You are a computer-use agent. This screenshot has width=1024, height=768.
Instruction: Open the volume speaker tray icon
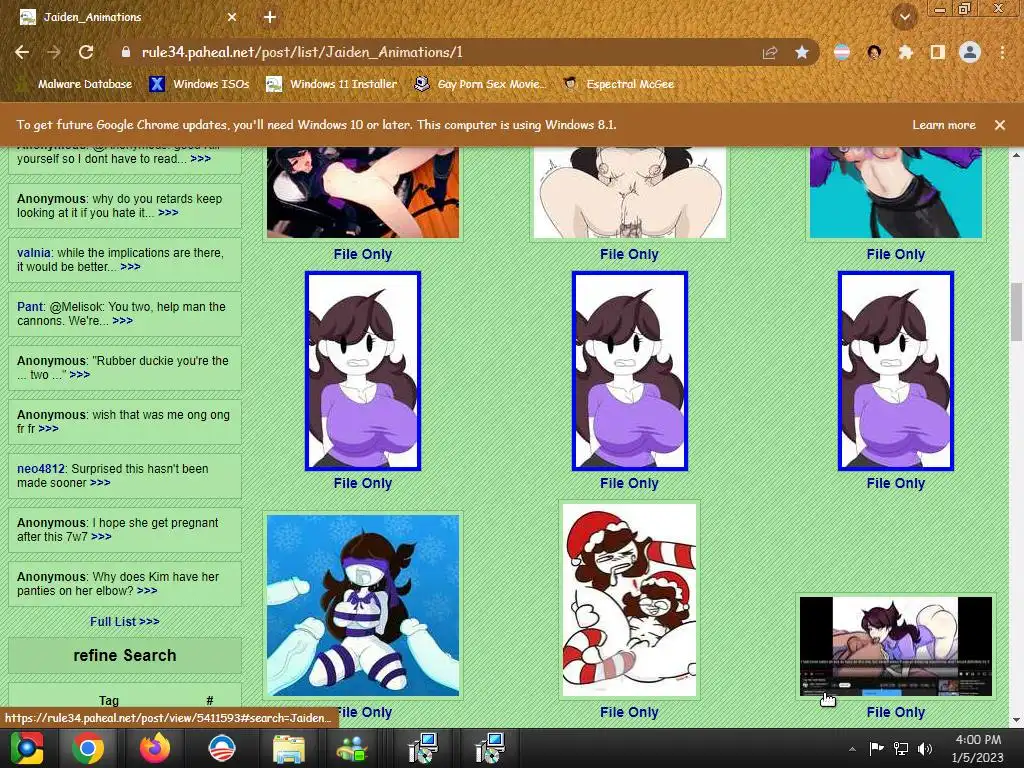coord(925,748)
